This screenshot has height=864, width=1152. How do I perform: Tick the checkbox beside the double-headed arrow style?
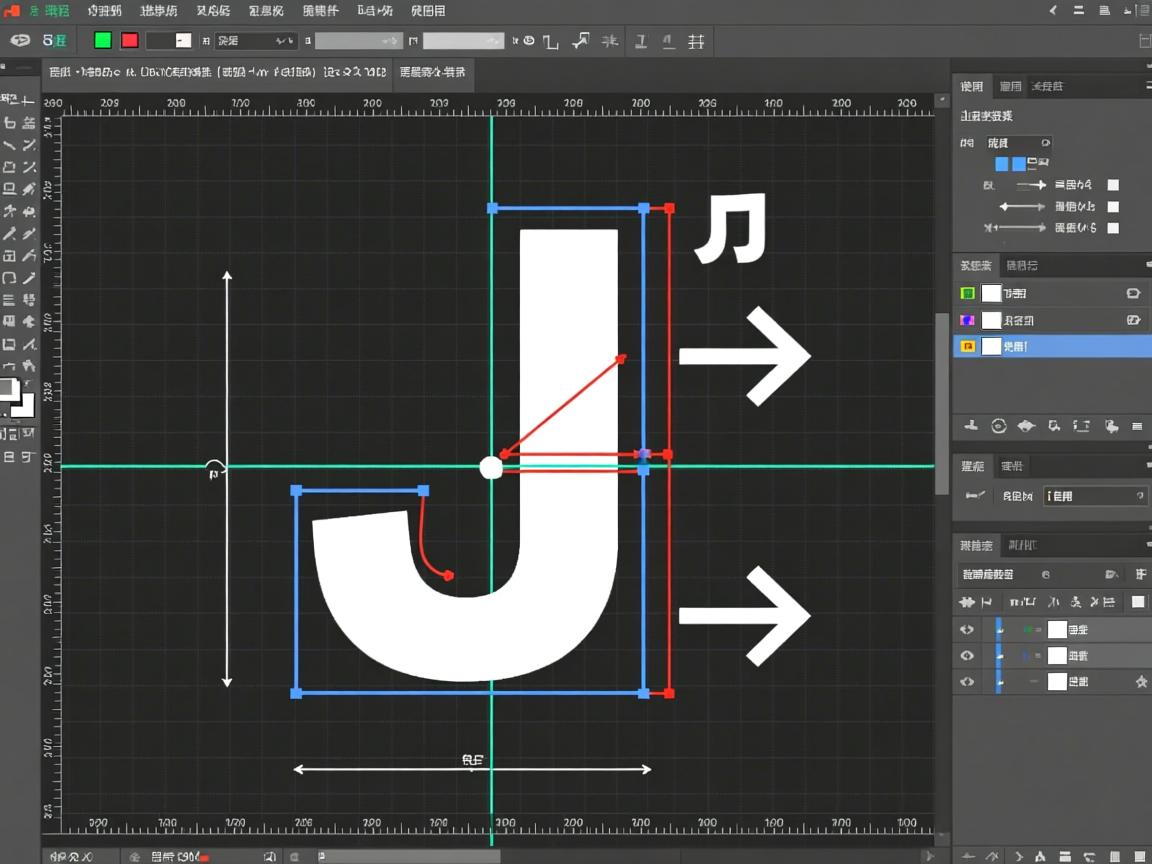1113,207
